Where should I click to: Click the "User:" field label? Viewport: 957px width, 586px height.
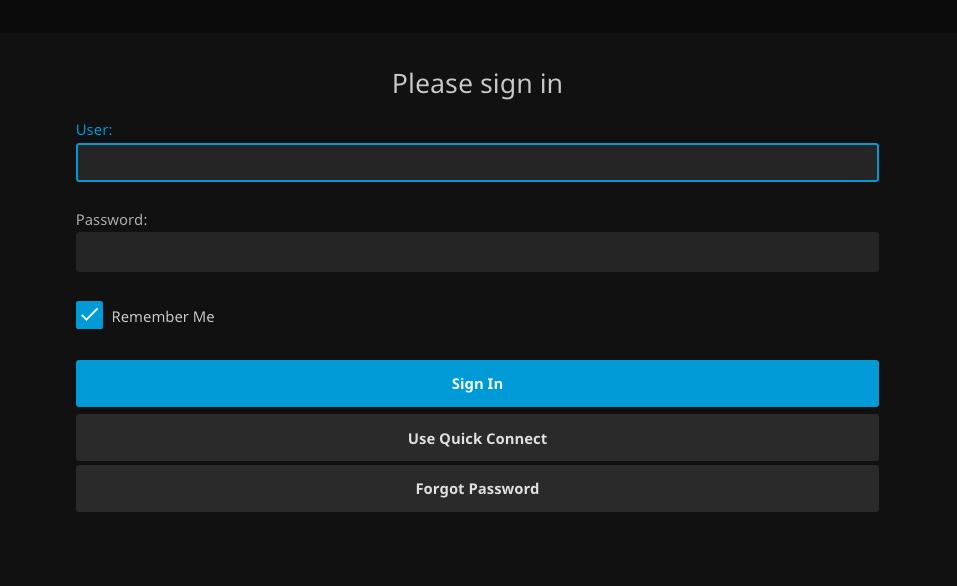(94, 130)
